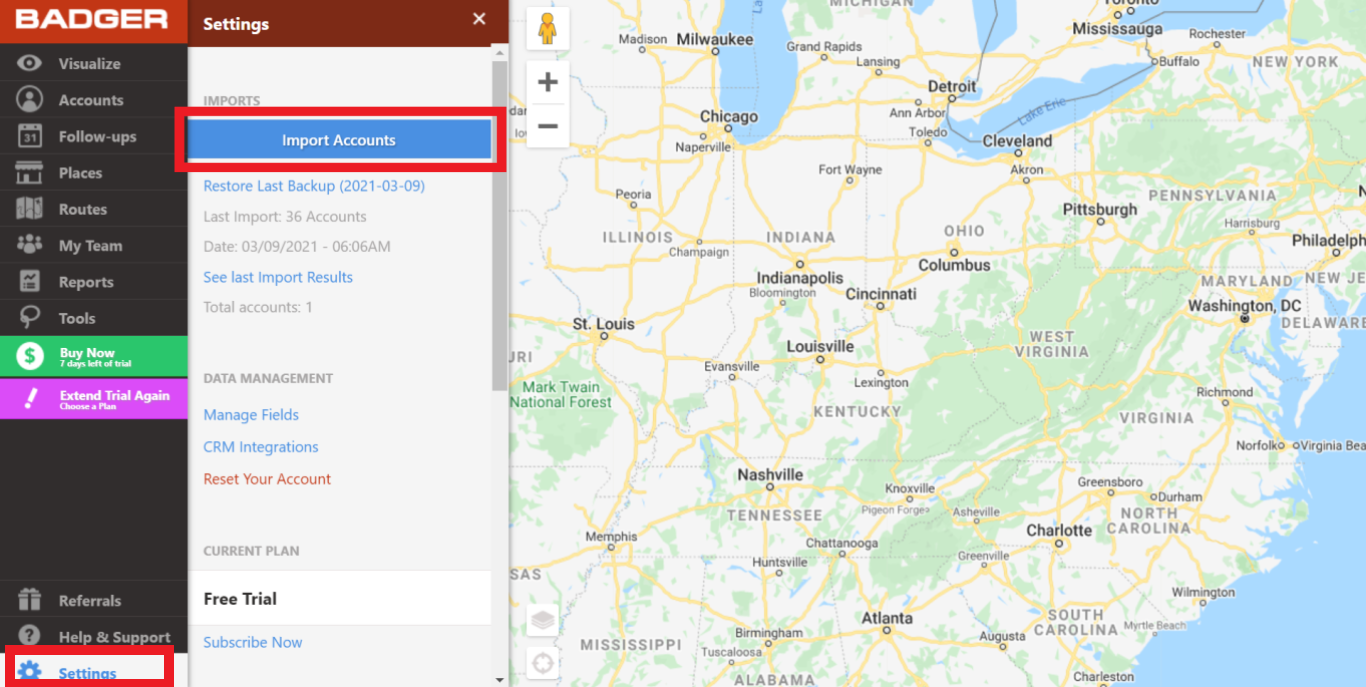This screenshot has width=1366, height=687.
Task: Open the CRM Integrations link
Action: pos(261,447)
